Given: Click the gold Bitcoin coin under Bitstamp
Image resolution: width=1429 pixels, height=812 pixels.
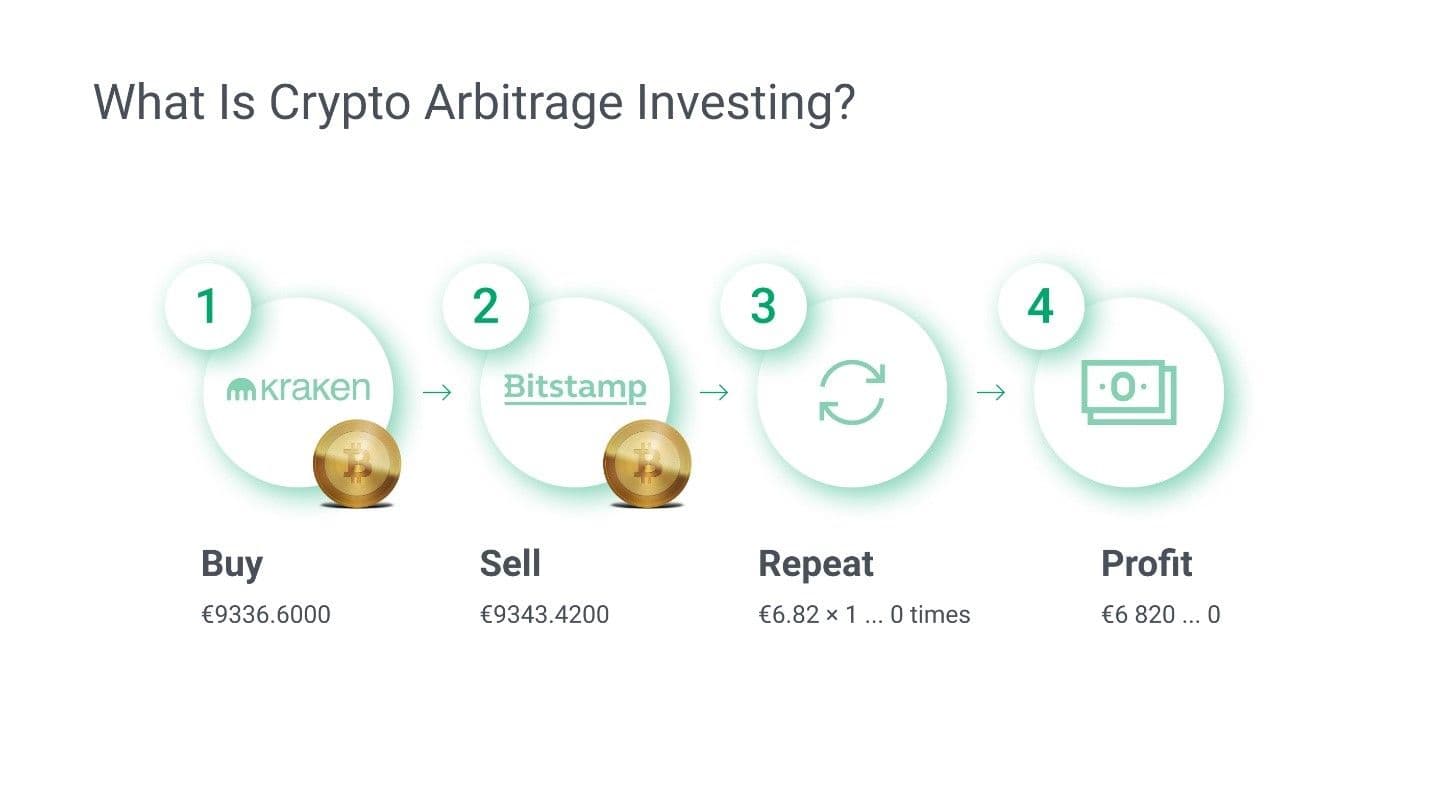Looking at the screenshot, I should click(x=646, y=464).
